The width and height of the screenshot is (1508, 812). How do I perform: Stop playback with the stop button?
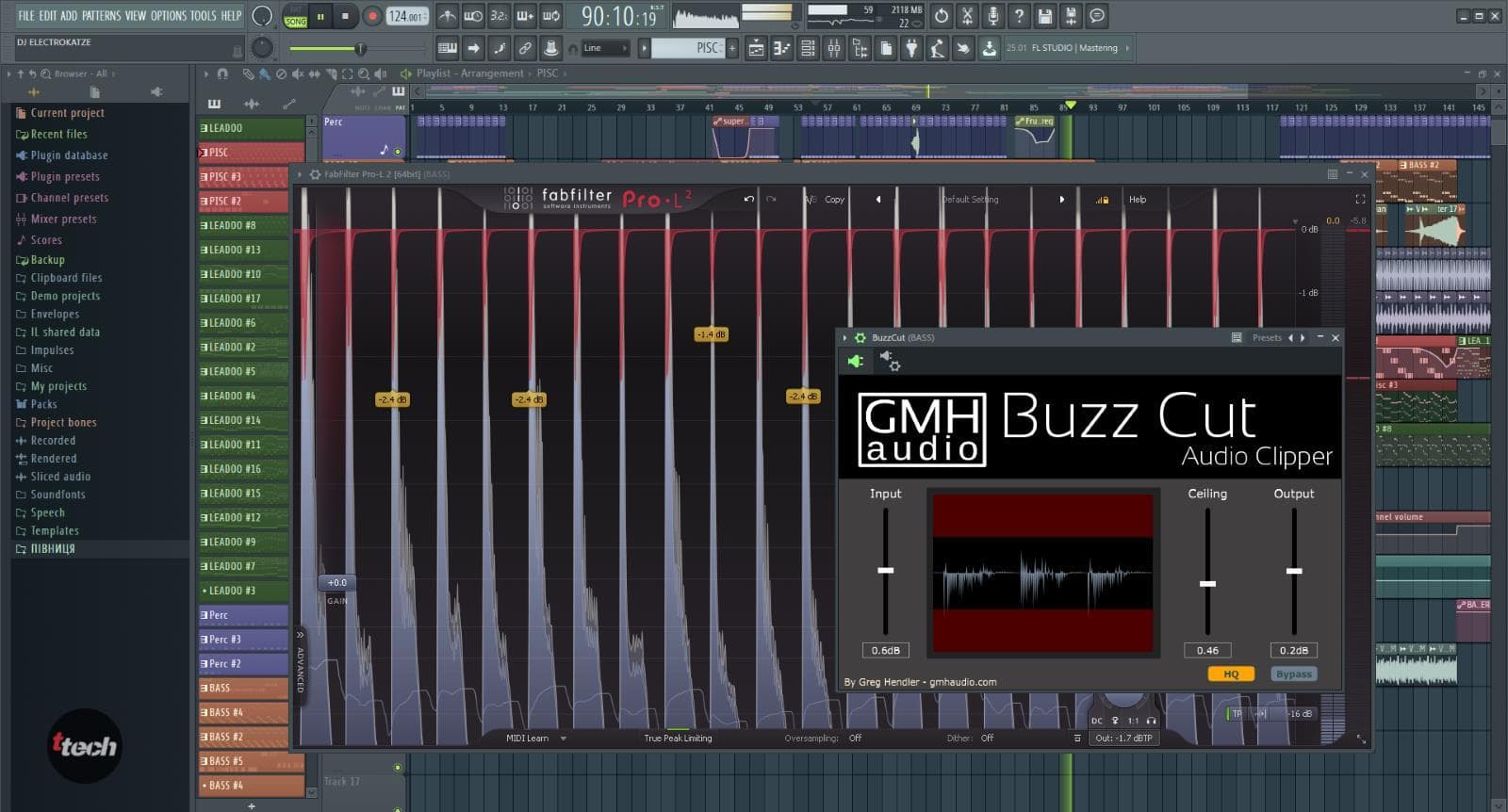click(x=345, y=16)
